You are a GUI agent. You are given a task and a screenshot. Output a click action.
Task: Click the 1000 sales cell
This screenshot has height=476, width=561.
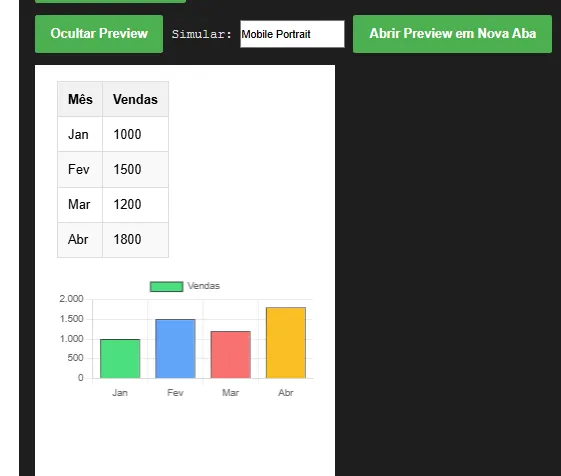135,134
